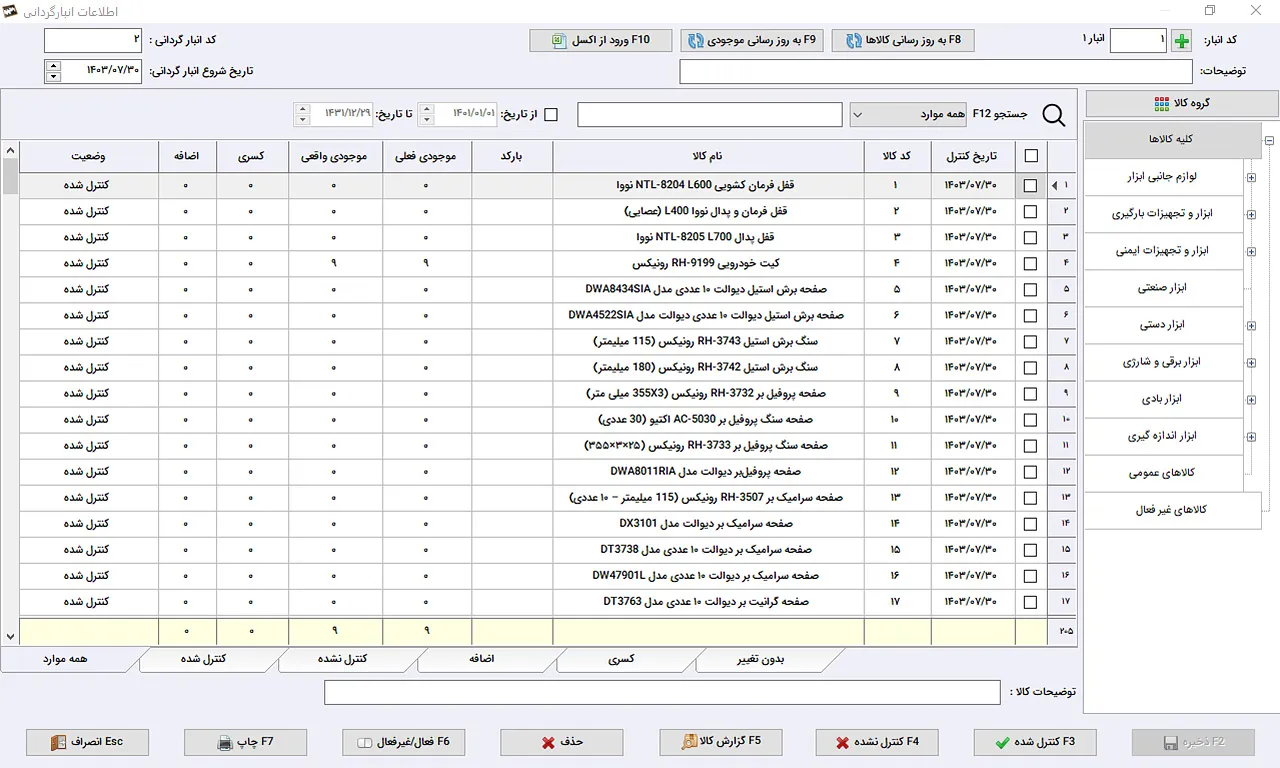
Task: Click the green plus icon beside warehouse code
Action: click(x=1181, y=41)
